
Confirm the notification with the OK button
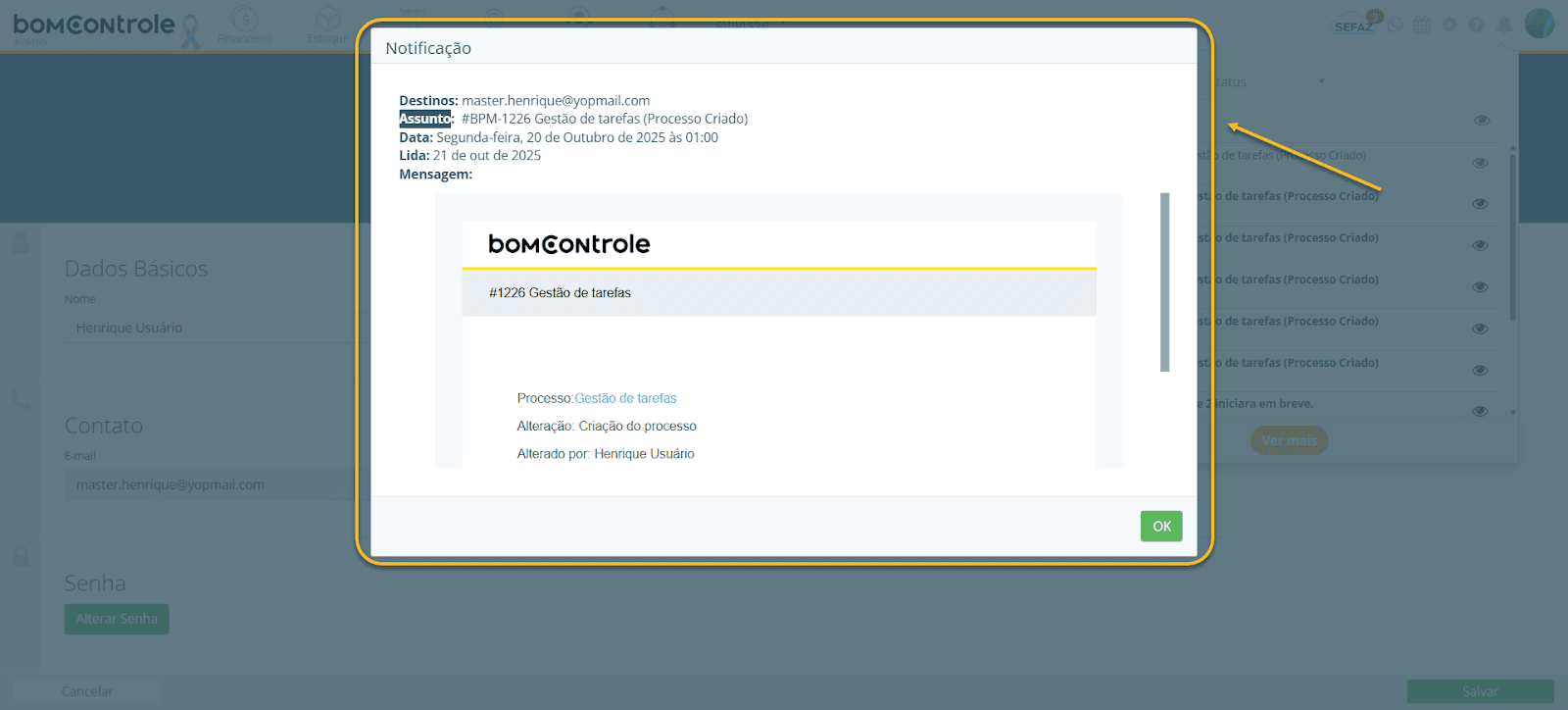[1161, 527]
